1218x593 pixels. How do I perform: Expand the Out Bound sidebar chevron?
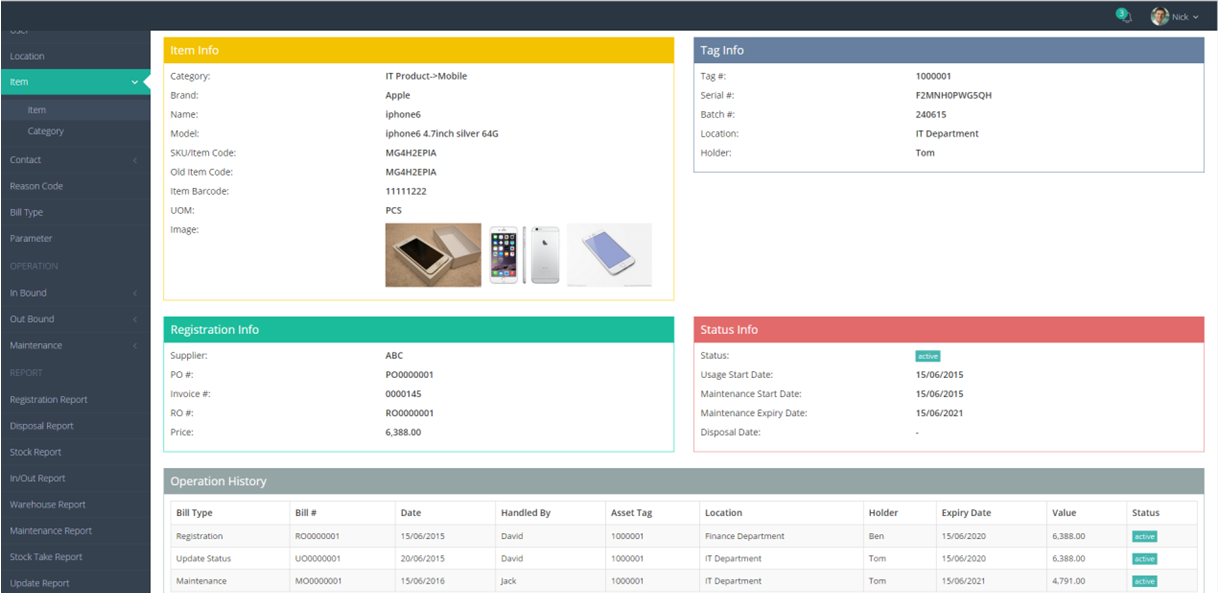tap(134, 319)
